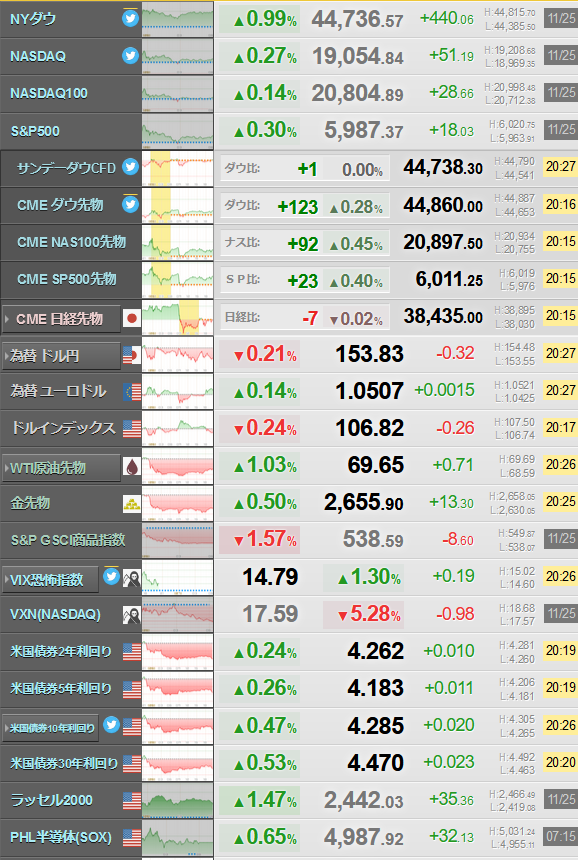This screenshot has height=860, width=578.
Task: Click the Twitter icon for サンデーダウCFD
Action: coord(130,167)
